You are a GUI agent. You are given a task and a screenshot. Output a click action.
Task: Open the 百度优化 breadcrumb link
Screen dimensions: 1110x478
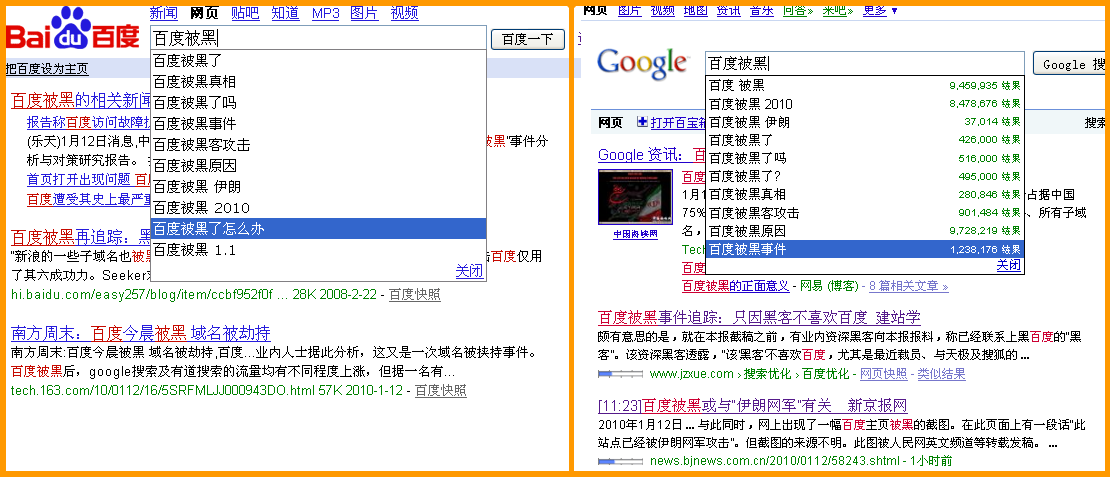click(826, 374)
